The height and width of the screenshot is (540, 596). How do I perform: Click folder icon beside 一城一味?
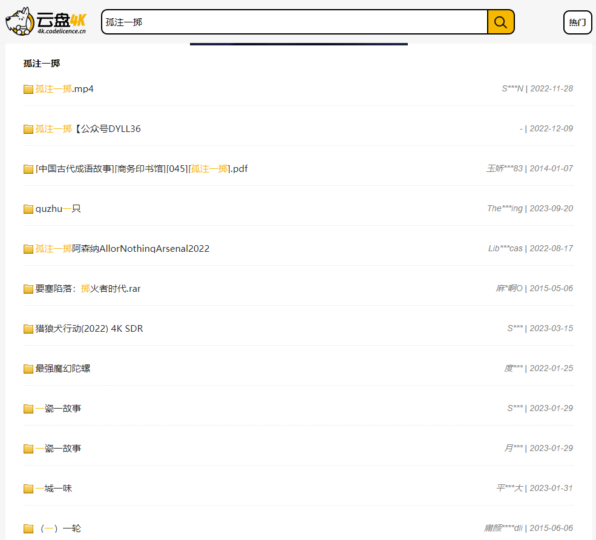28,489
